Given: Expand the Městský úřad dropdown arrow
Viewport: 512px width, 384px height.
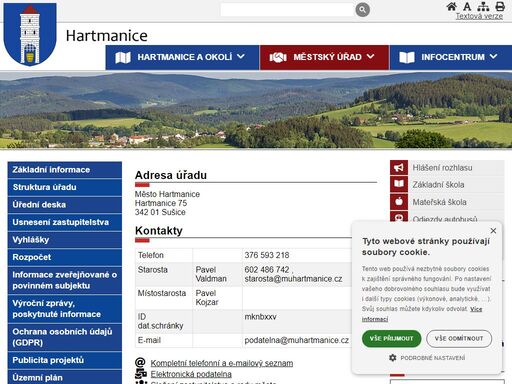Looking at the screenshot, I should point(370,57).
